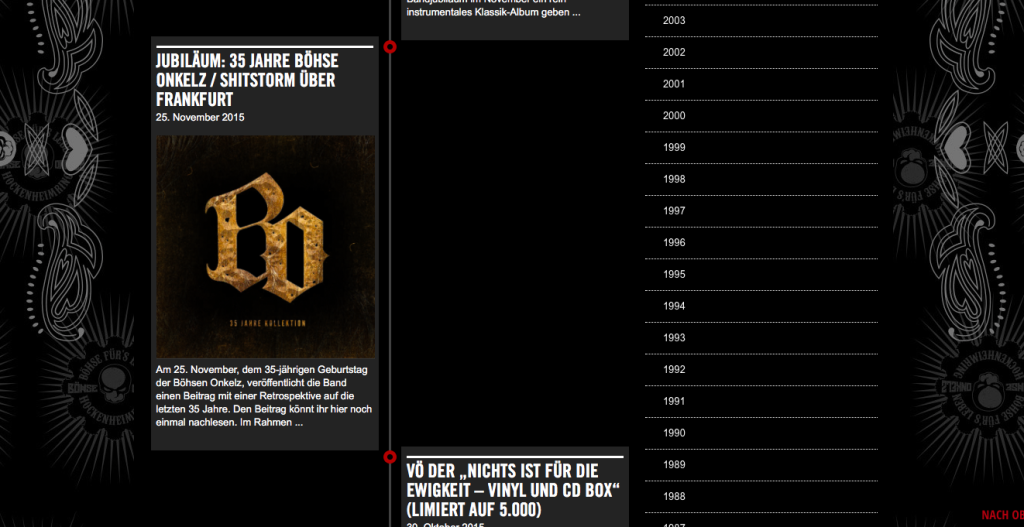Viewport: 1024px width, 527px height.
Task: Jump to the 1992 archive year
Action: click(674, 370)
